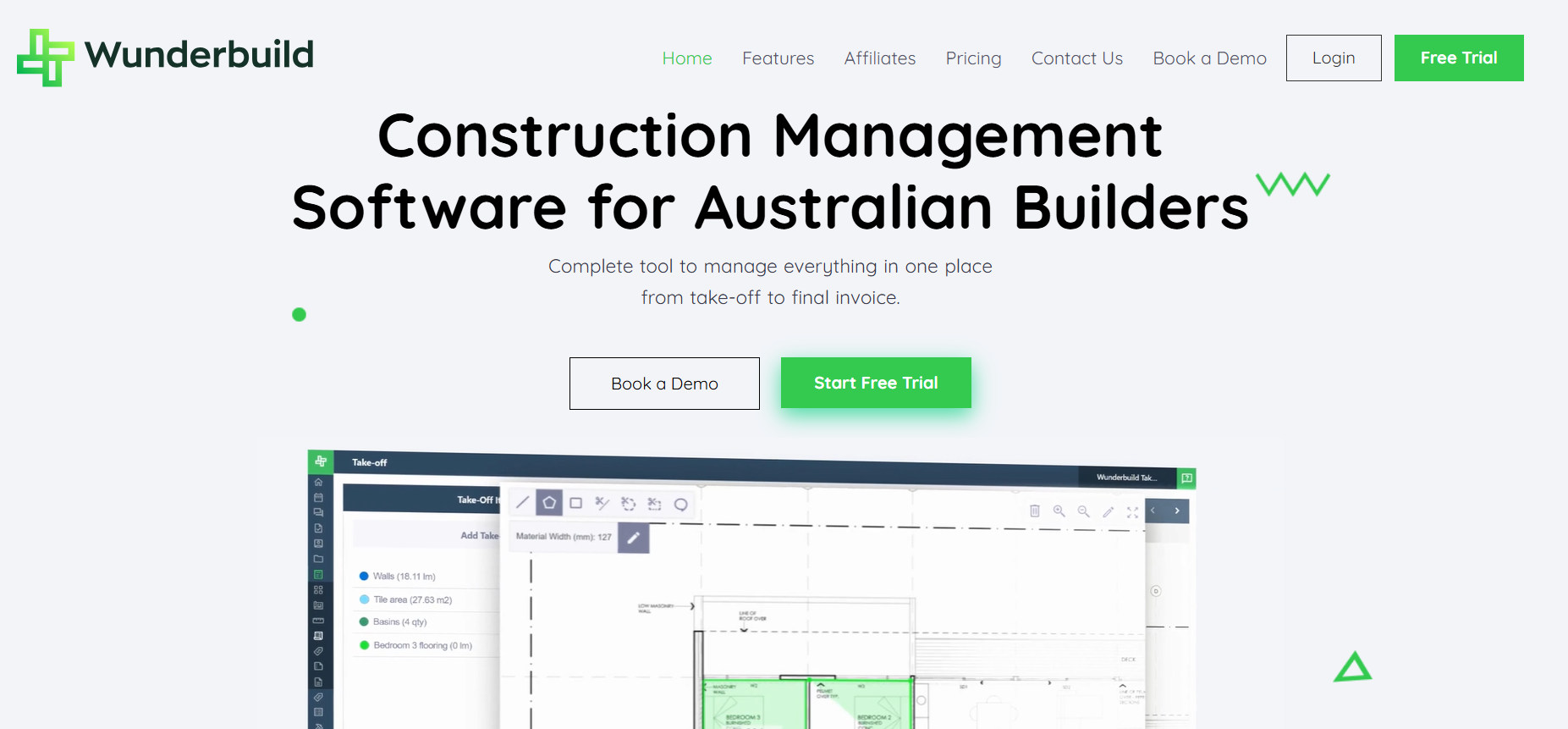The image size is (1568, 729).
Task: Click the Wunderbuild Tak... label in app header
Action: [x=1126, y=478]
